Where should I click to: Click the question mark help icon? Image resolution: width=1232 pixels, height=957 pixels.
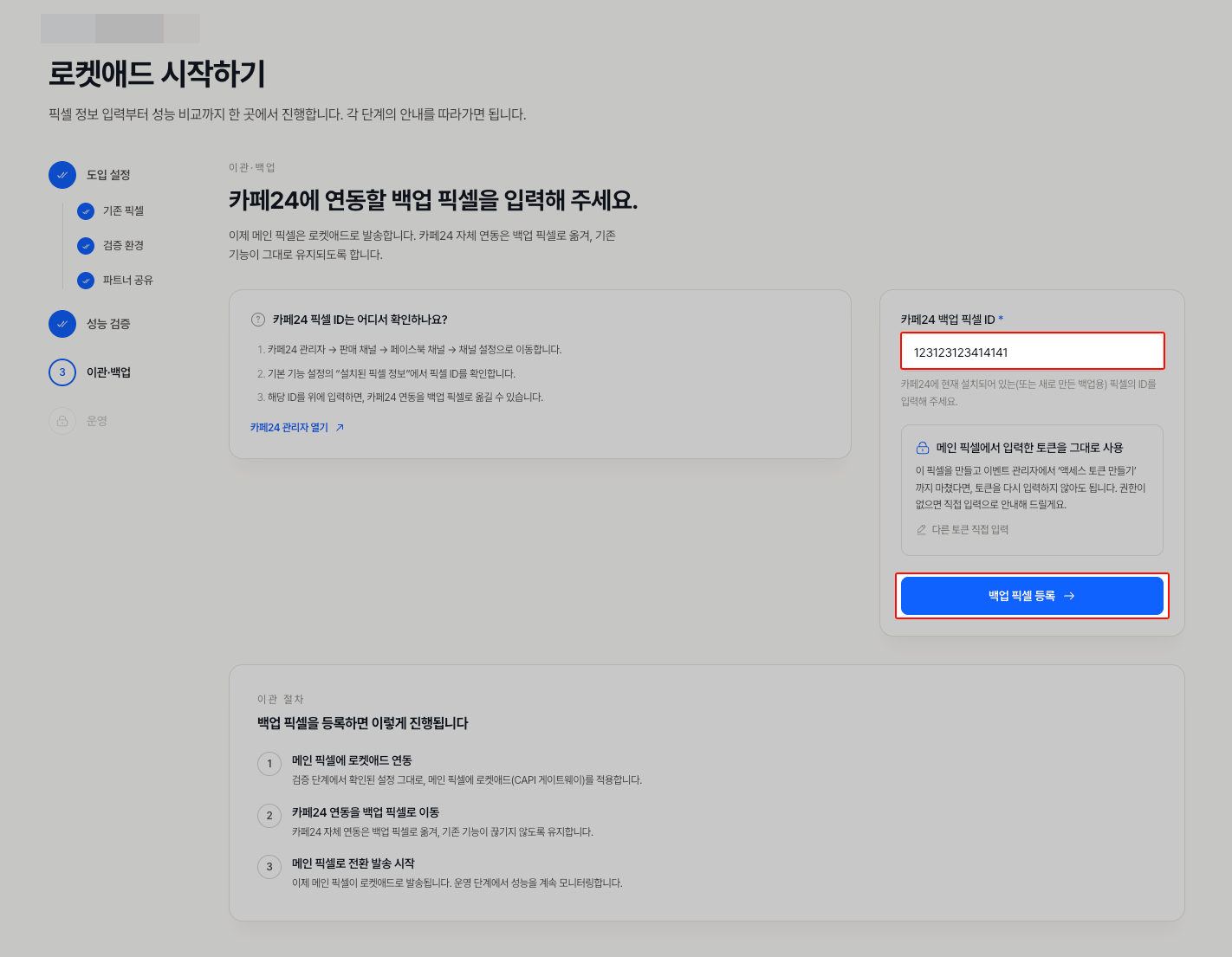click(258, 320)
